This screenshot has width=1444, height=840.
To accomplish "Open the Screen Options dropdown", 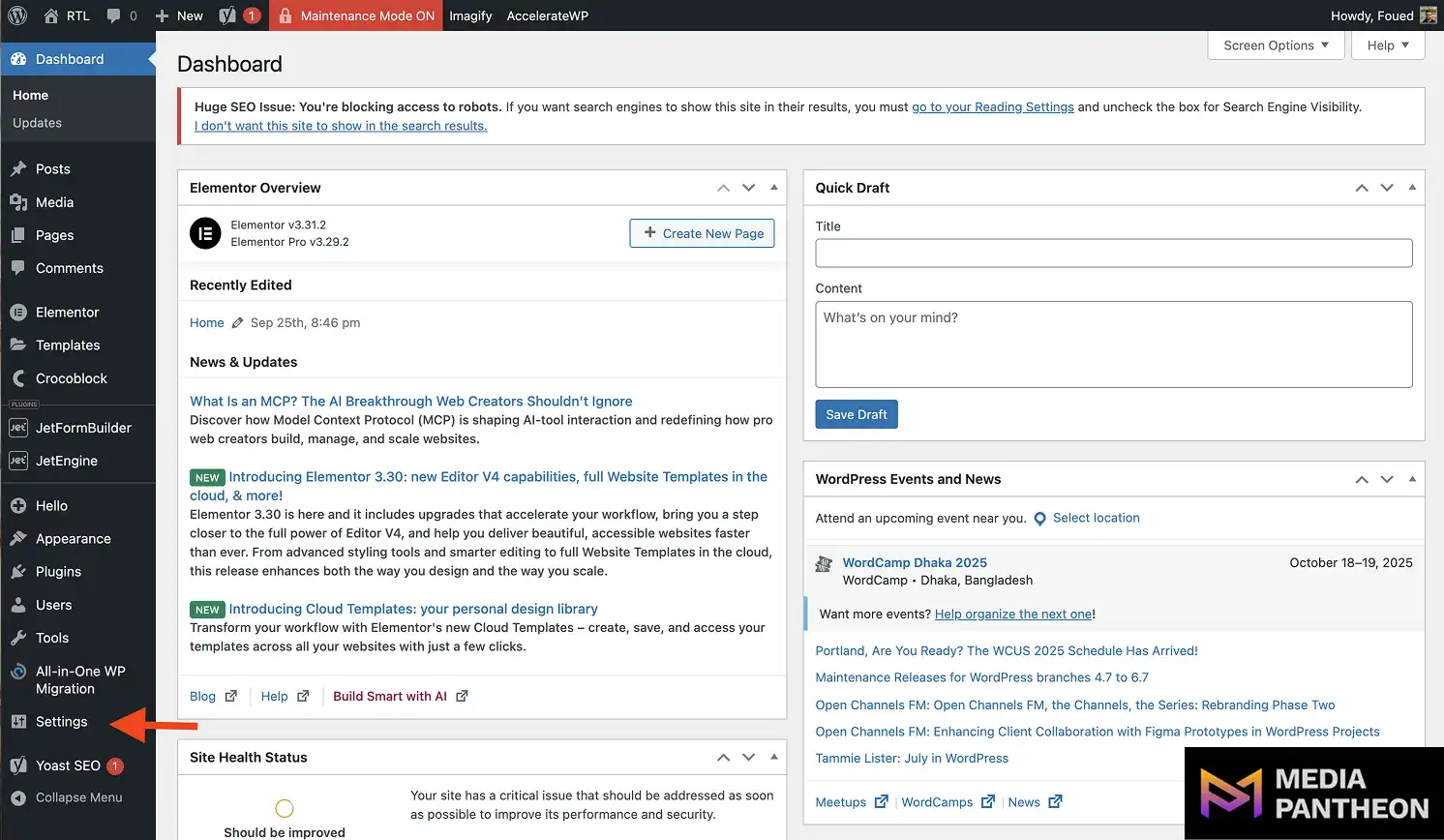I will click(1276, 45).
